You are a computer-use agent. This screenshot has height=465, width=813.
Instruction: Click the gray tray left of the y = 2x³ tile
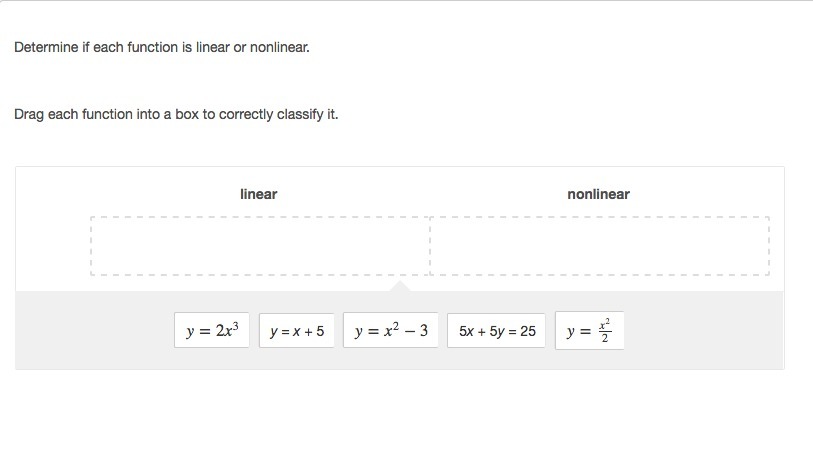coord(95,331)
